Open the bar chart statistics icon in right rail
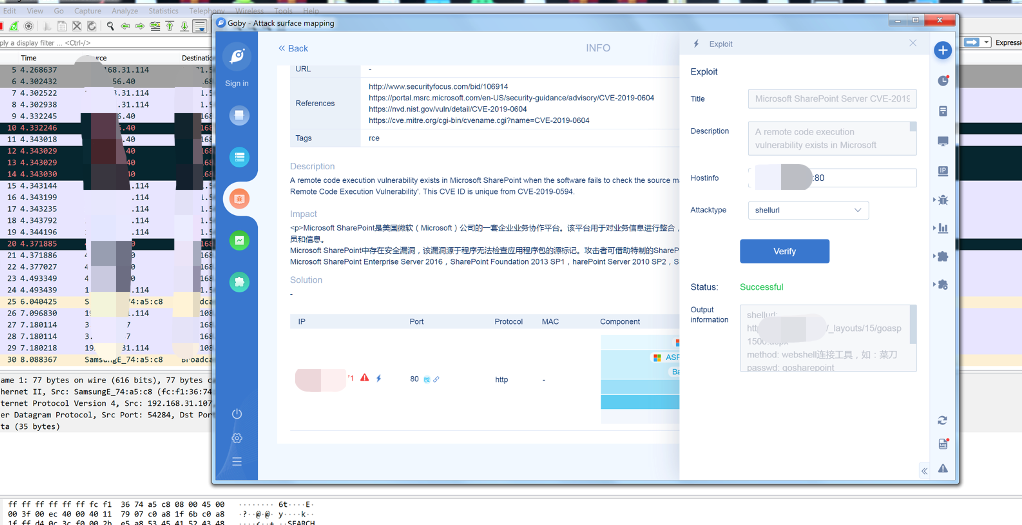Image resolution: width=1022 pixels, height=525 pixels. coord(942,228)
